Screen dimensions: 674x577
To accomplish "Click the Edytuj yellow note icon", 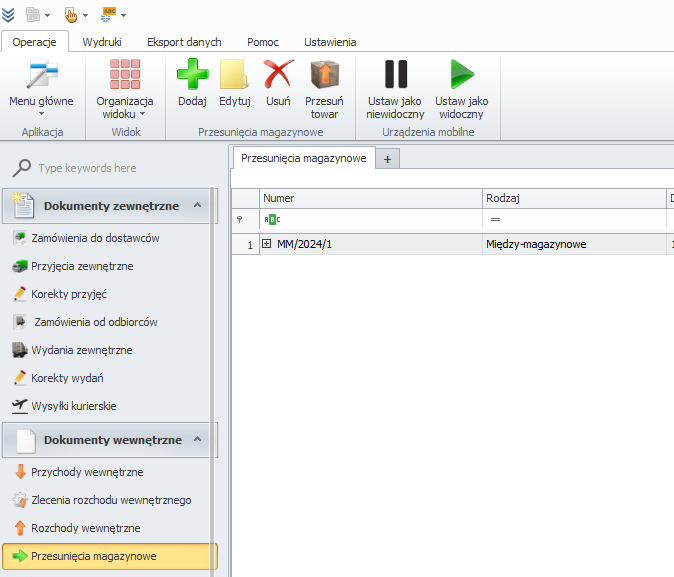I will pyautogui.click(x=234, y=74).
